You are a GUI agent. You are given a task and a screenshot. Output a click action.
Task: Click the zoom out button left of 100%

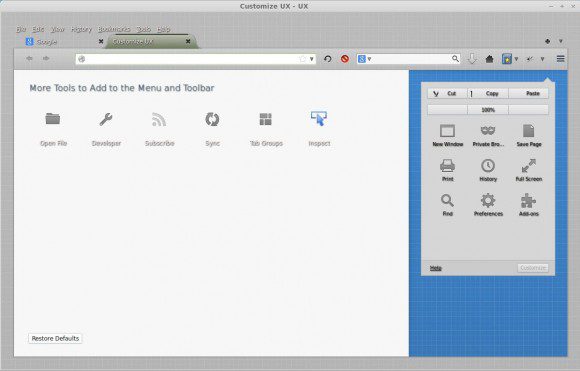[x=448, y=110]
